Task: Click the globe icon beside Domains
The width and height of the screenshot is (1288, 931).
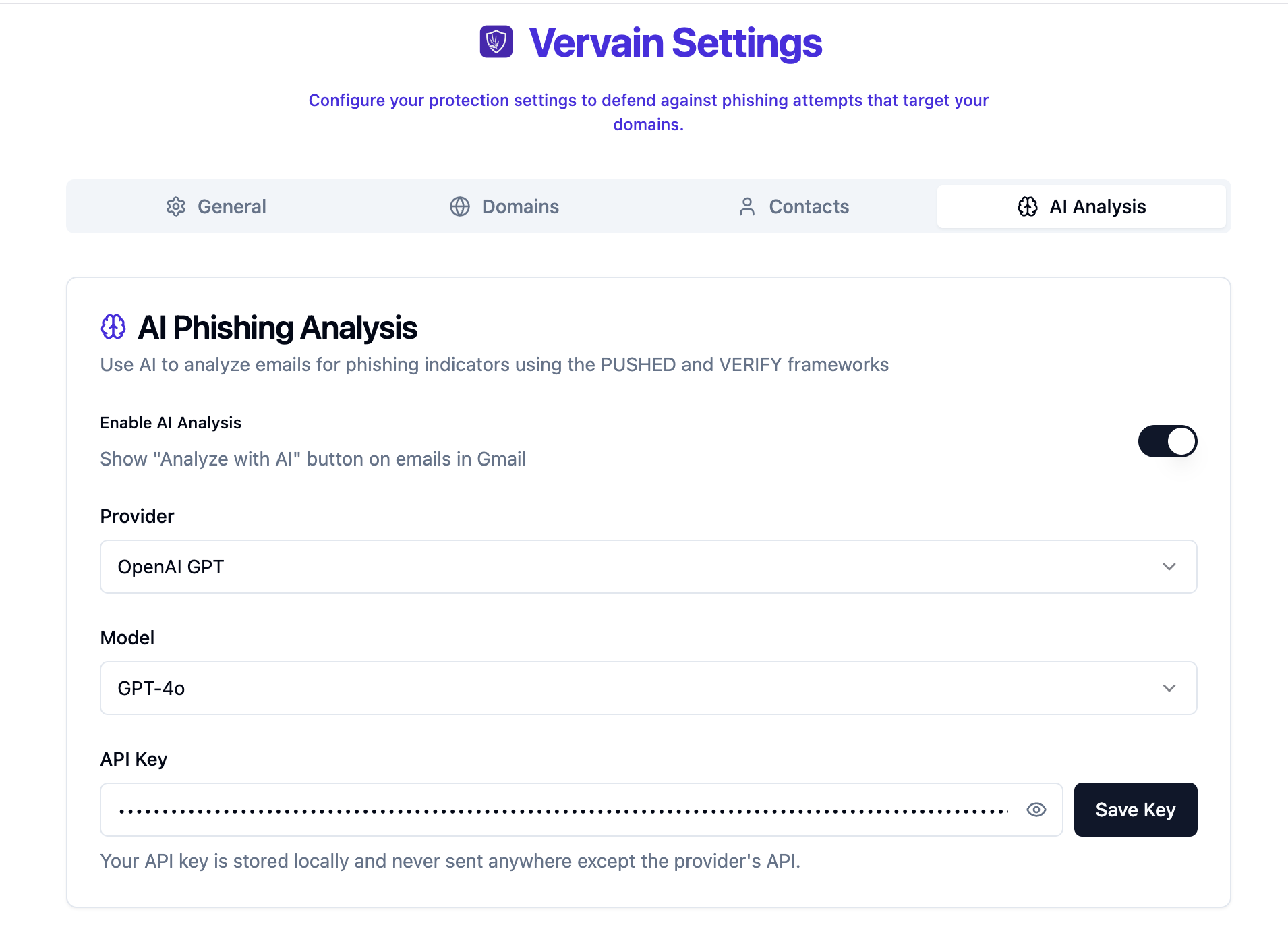Action: [459, 206]
